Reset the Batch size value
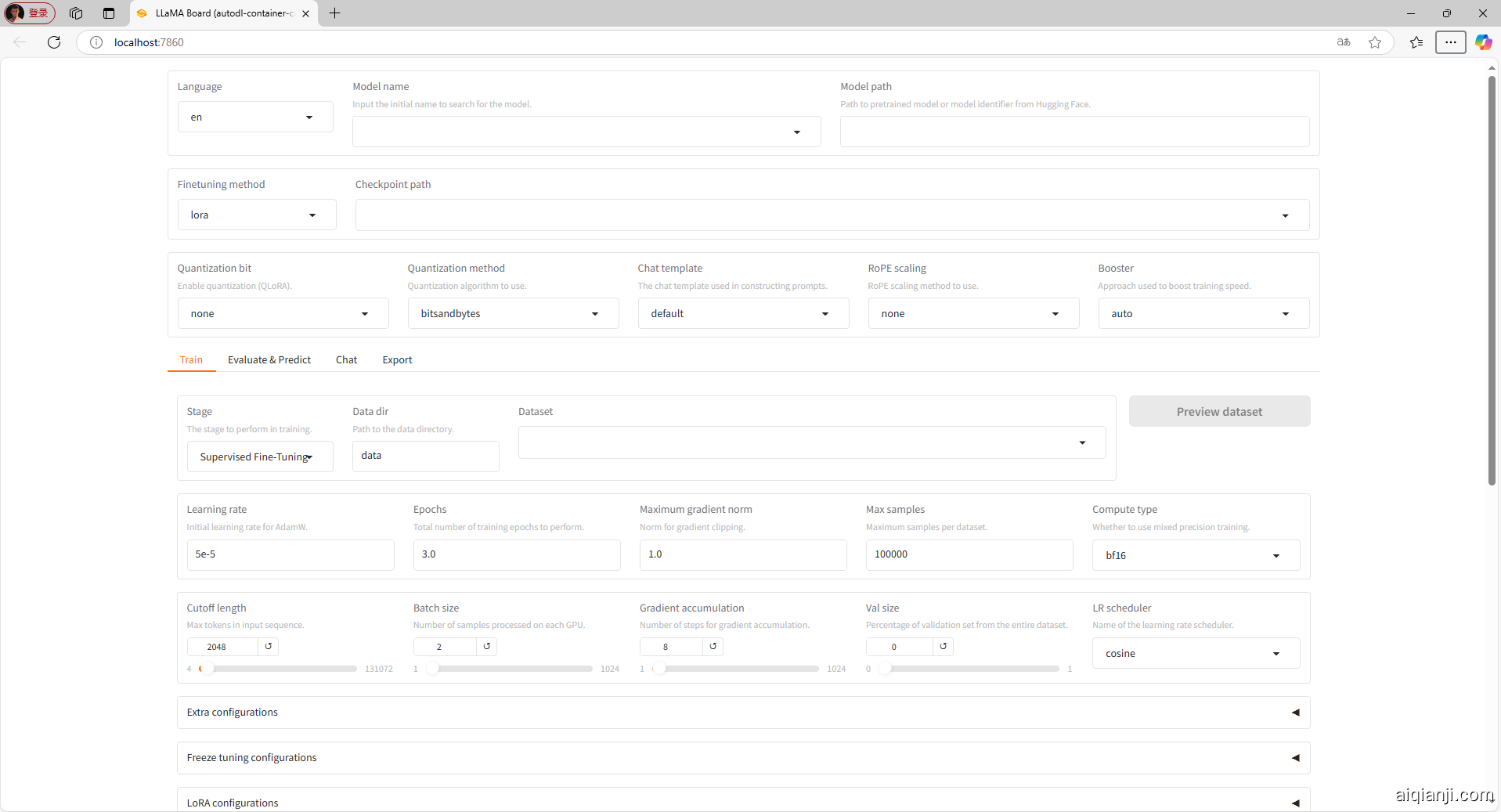 (x=487, y=647)
